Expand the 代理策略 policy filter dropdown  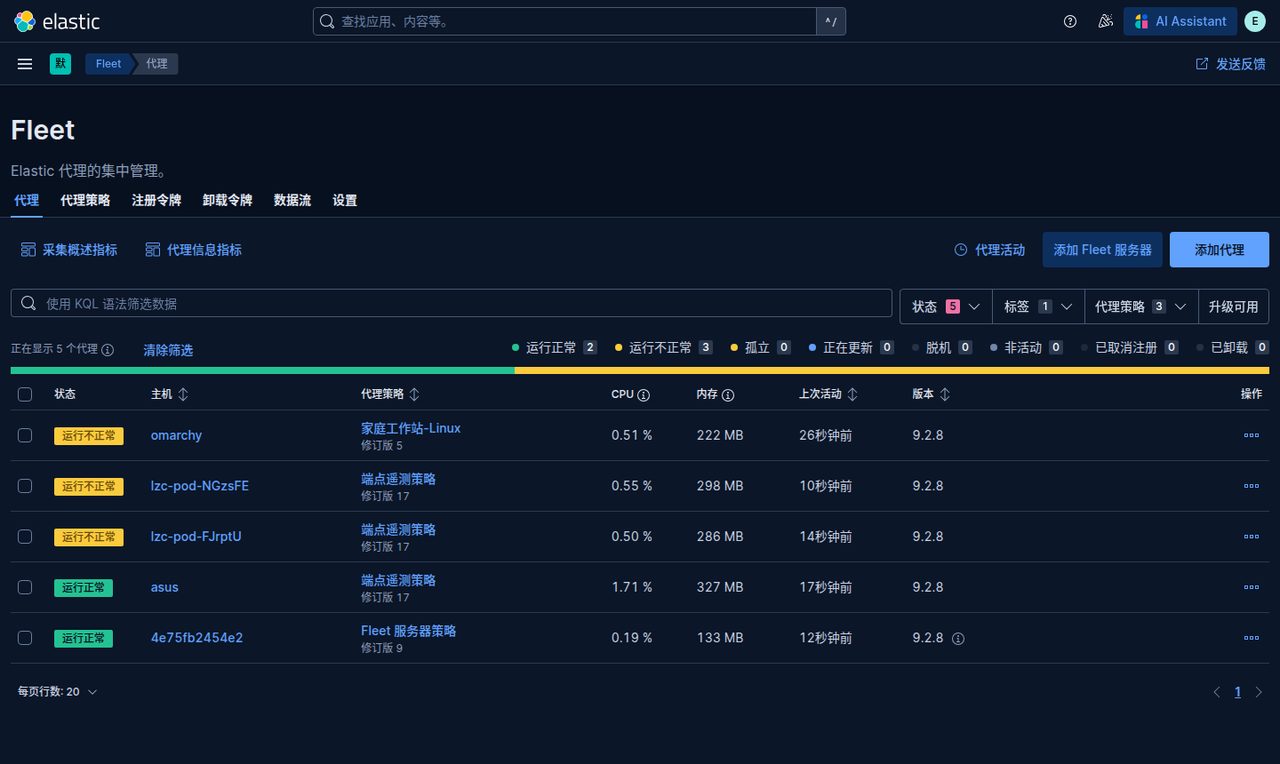point(1141,307)
